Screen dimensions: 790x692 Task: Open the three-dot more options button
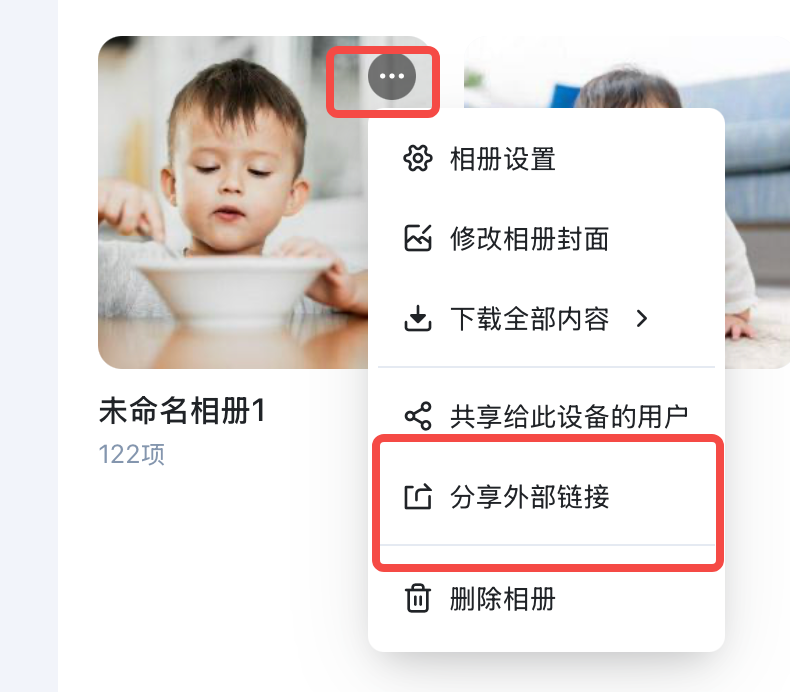pos(391,76)
